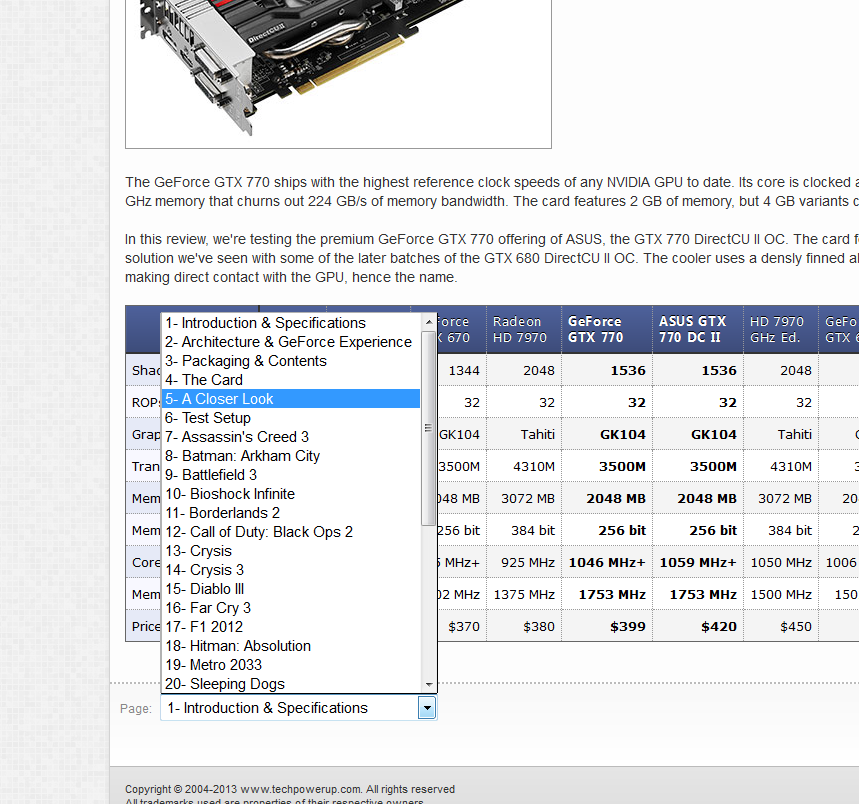Image resolution: width=859 pixels, height=804 pixels.
Task: Click the ASUS GTX 770 DirectCU II card image
Action: pos(338,73)
